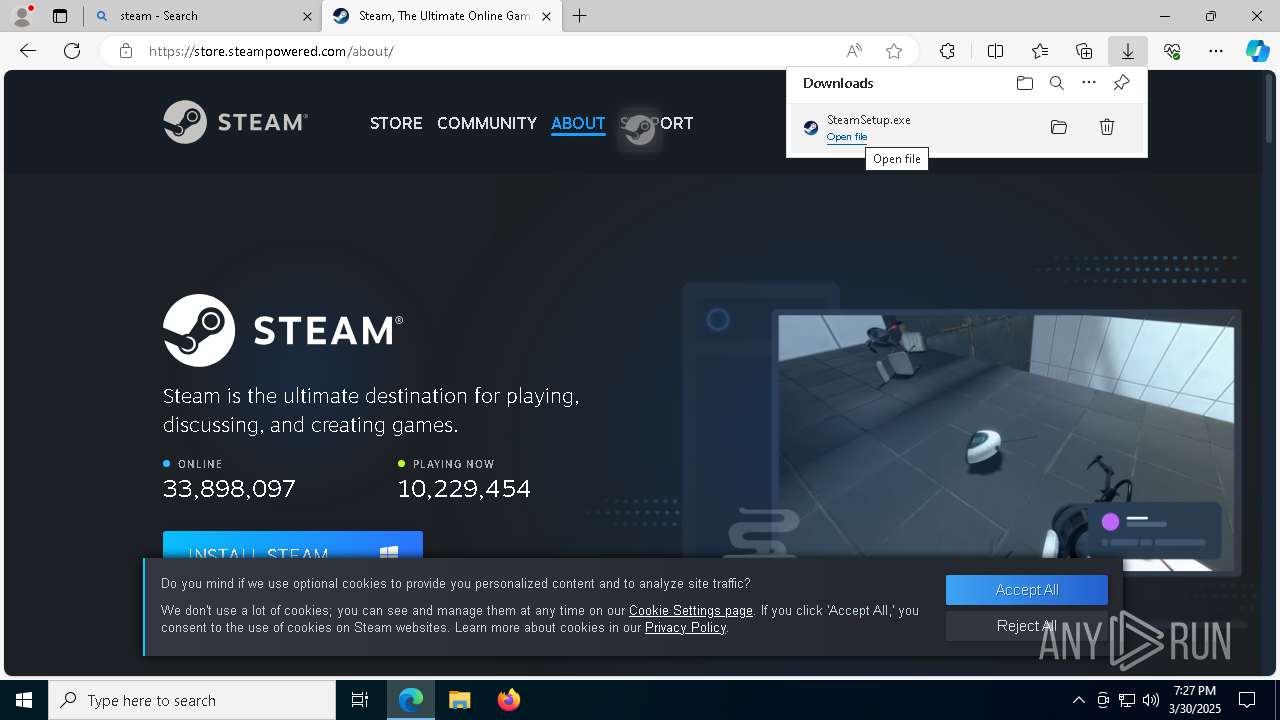1280x720 pixels.
Task: Activate Read aloud icon in address bar
Action: tap(854, 51)
